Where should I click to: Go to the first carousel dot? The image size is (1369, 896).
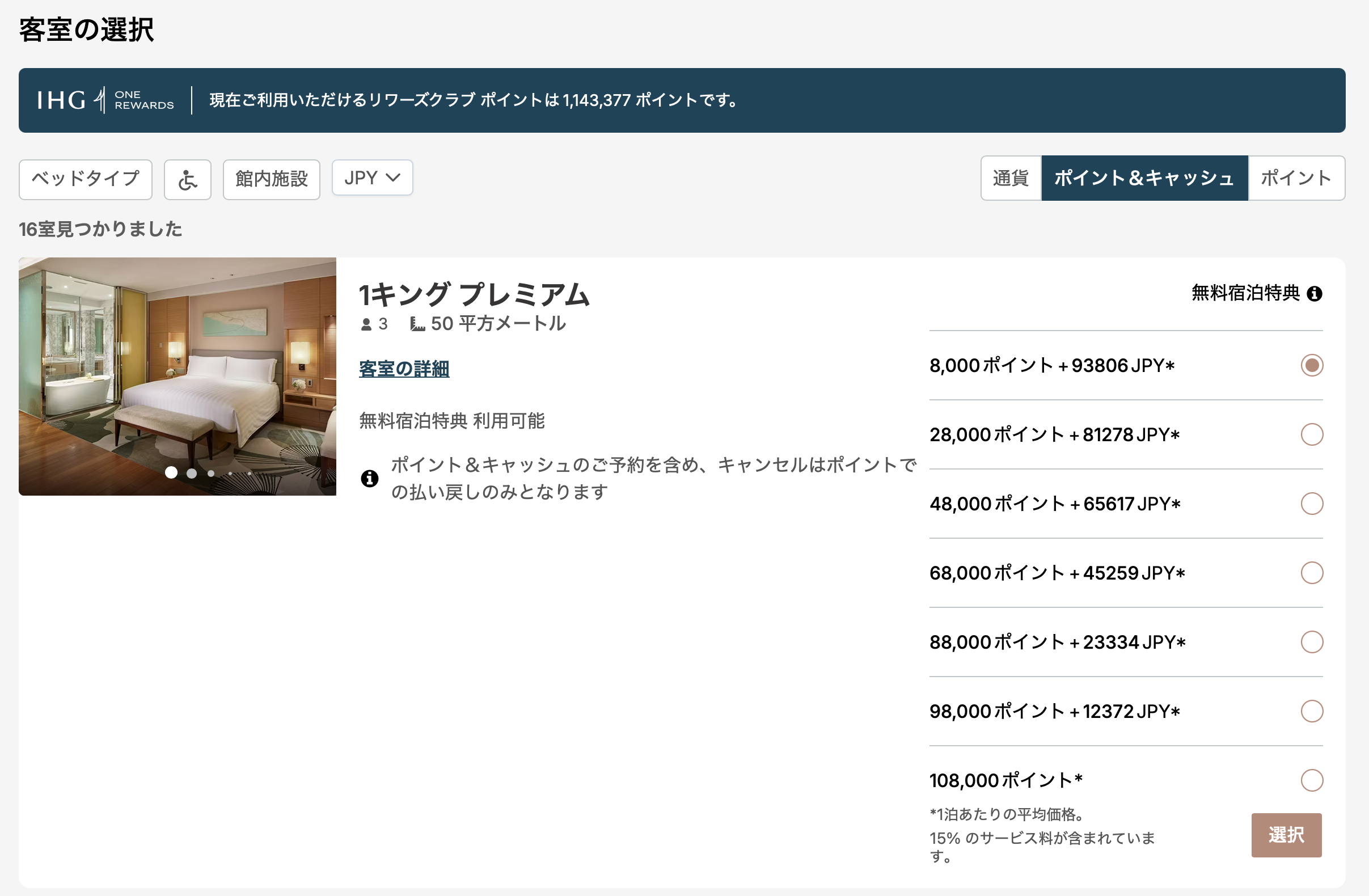tap(171, 473)
